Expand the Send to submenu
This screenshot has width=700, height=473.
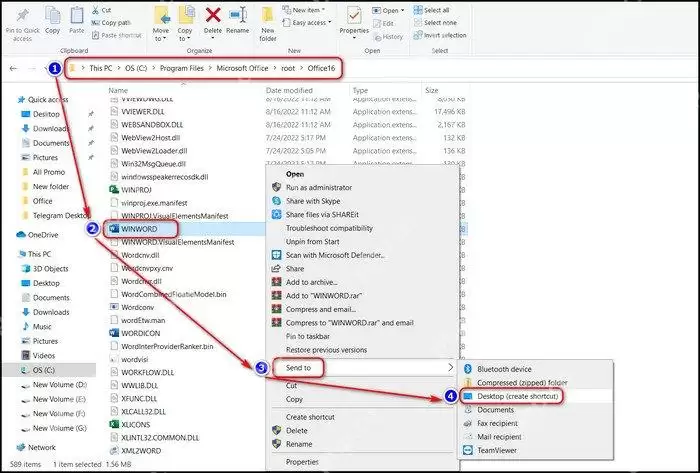(362, 368)
